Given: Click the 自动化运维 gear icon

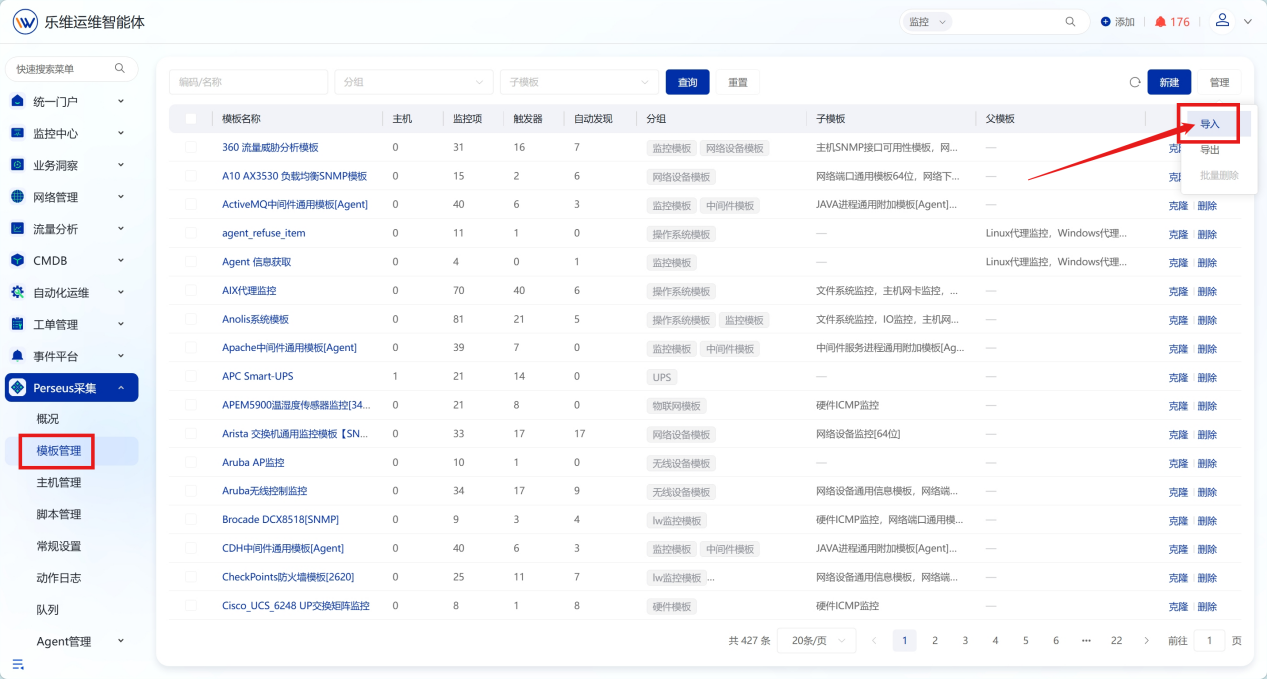Looking at the screenshot, I should [18, 292].
